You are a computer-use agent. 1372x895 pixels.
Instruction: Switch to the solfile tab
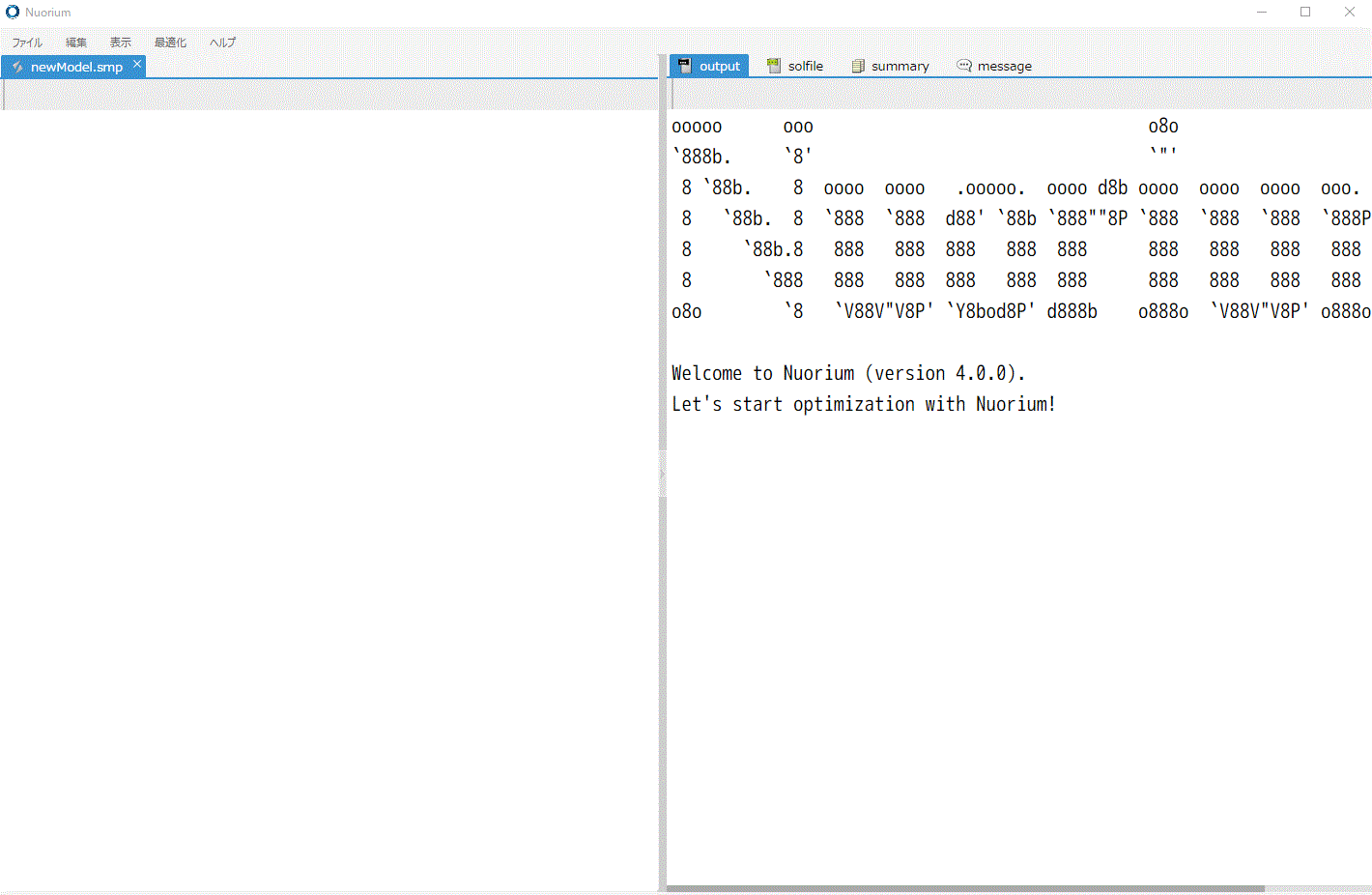click(x=795, y=66)
